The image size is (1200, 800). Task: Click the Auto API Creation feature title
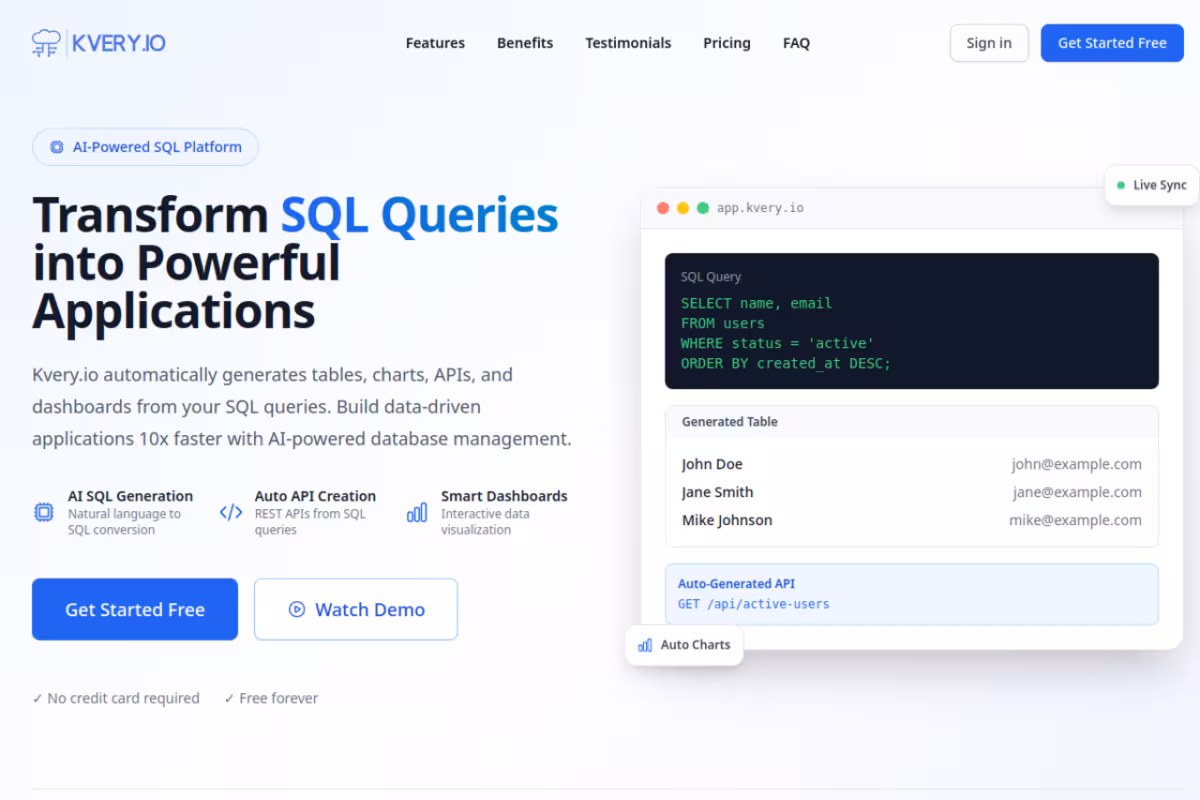point(315,496)
